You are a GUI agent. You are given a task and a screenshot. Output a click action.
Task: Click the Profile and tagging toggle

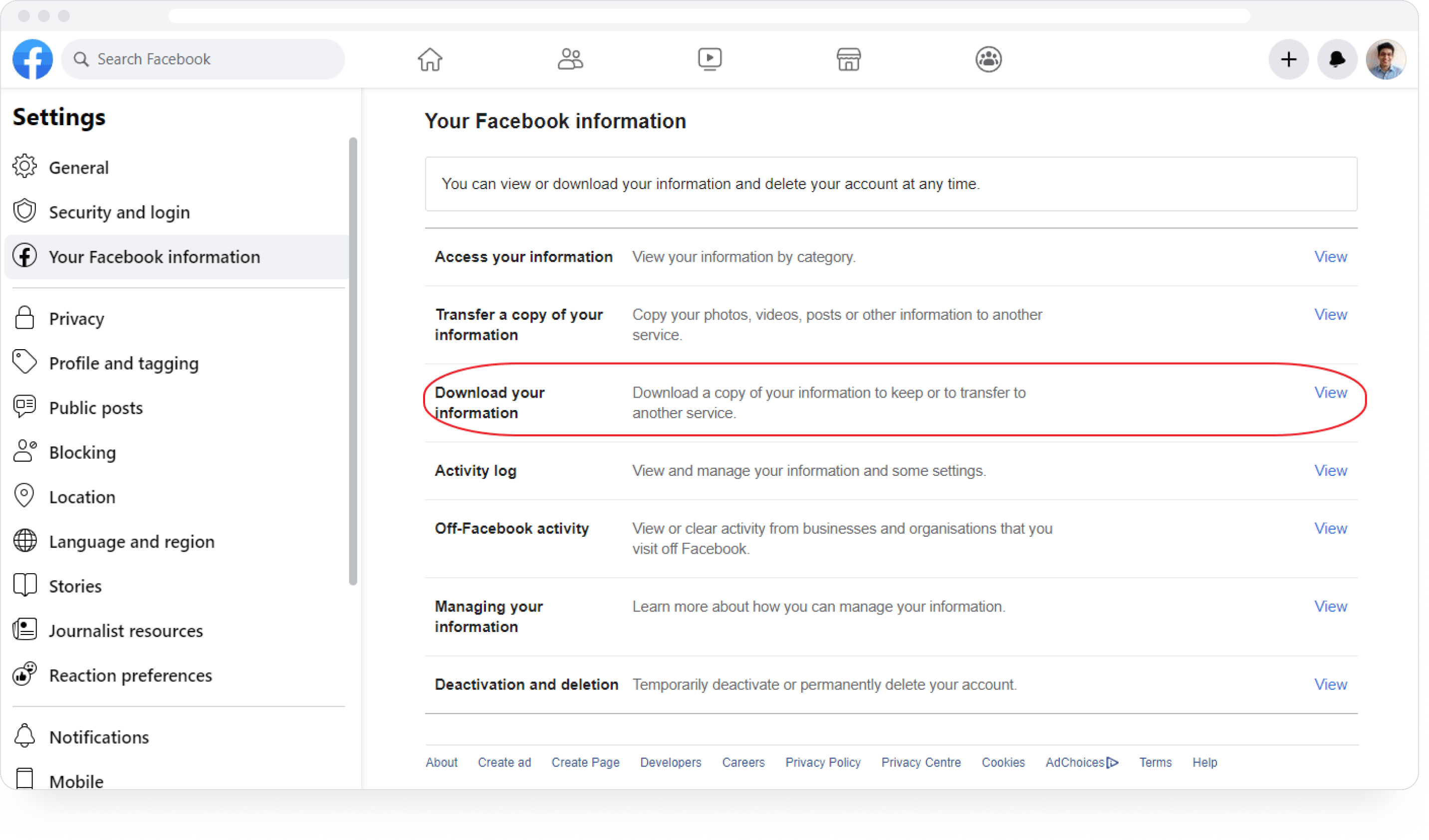tap(124, 362)
